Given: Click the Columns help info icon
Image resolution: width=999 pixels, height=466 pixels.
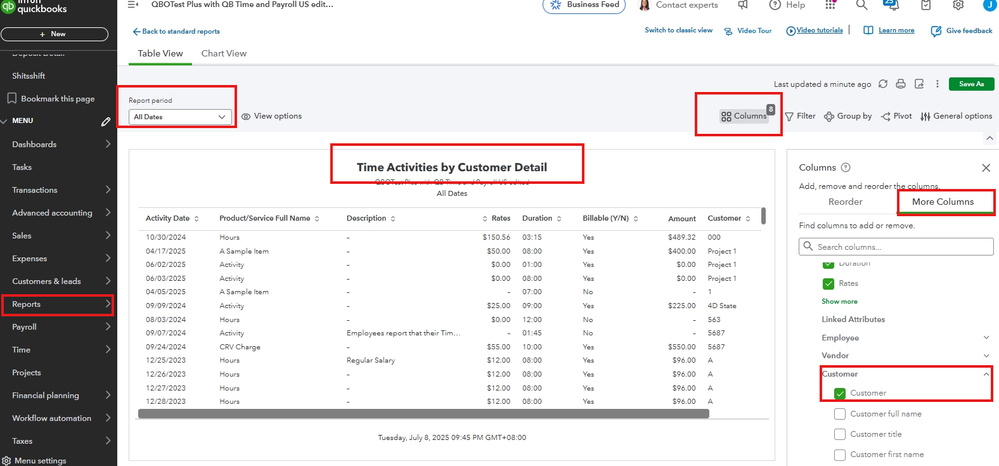Looking at the screenshot, I should tap(845, 168).
